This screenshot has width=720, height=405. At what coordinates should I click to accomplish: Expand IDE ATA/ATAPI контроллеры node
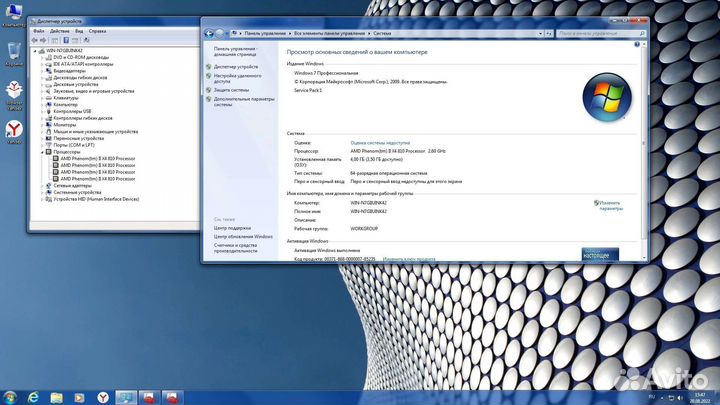[42, 64]
